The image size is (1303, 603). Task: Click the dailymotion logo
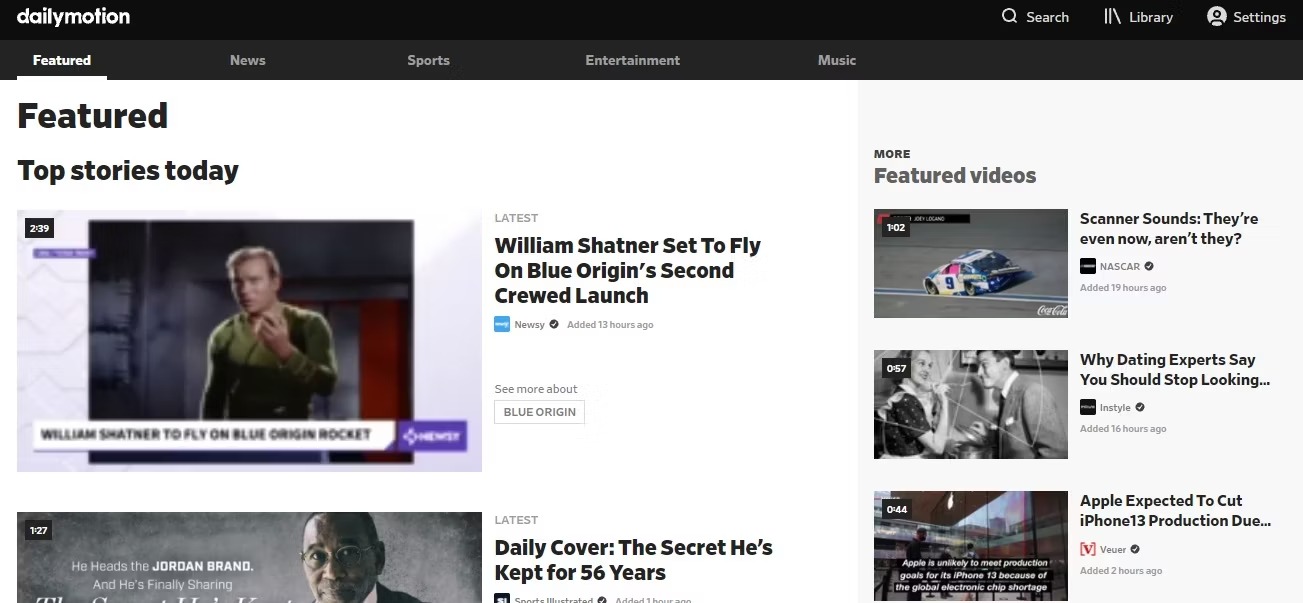pos(73,16)
